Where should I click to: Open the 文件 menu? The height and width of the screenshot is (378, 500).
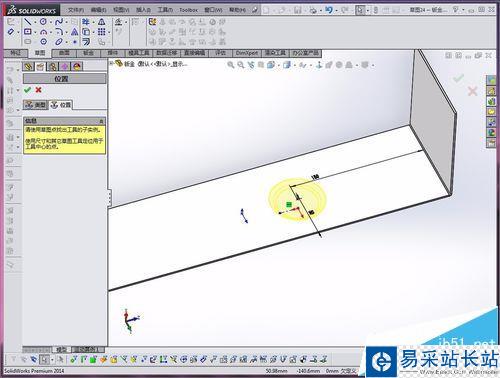click(x=76, y=10)
